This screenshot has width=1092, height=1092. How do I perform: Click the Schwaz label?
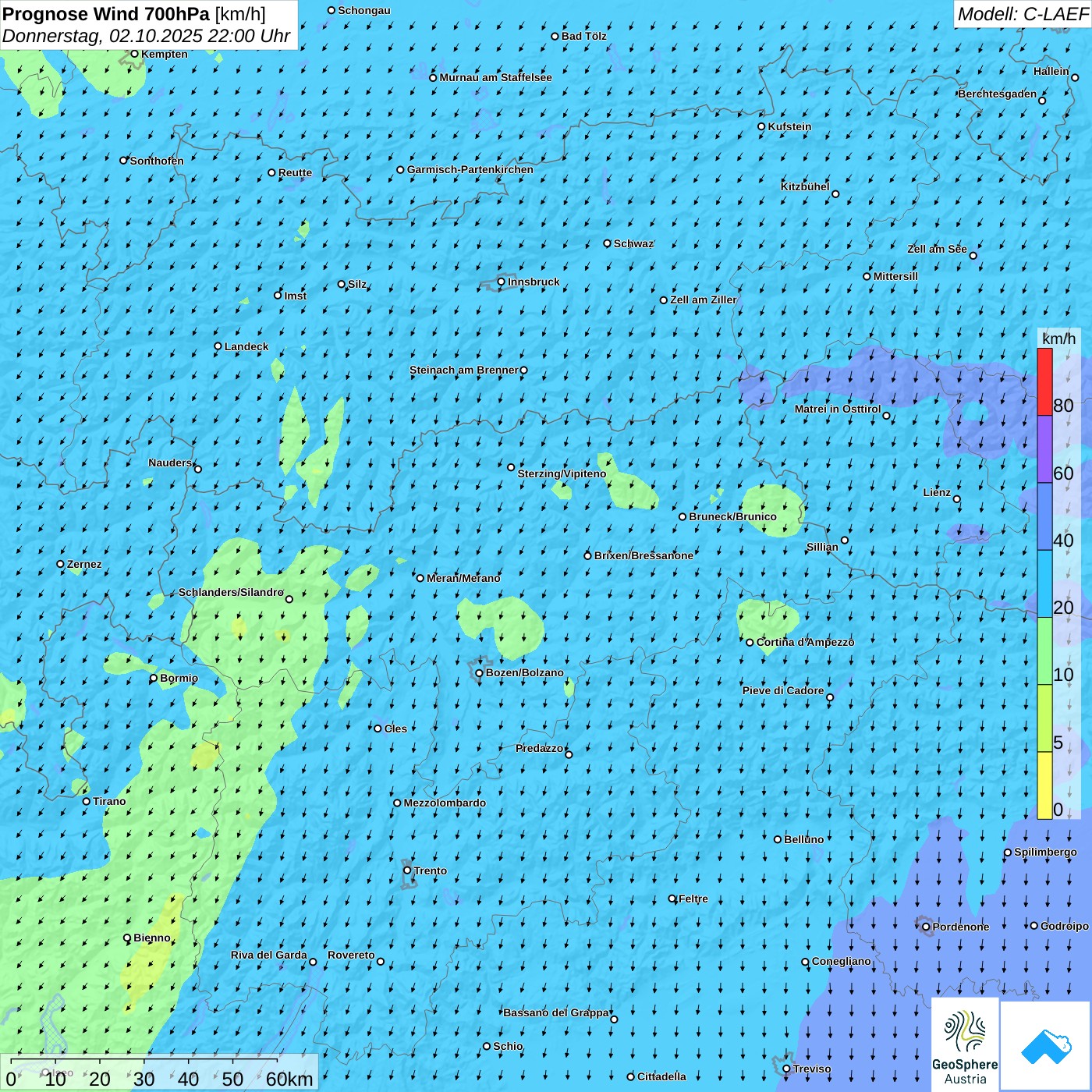point(633,243)
